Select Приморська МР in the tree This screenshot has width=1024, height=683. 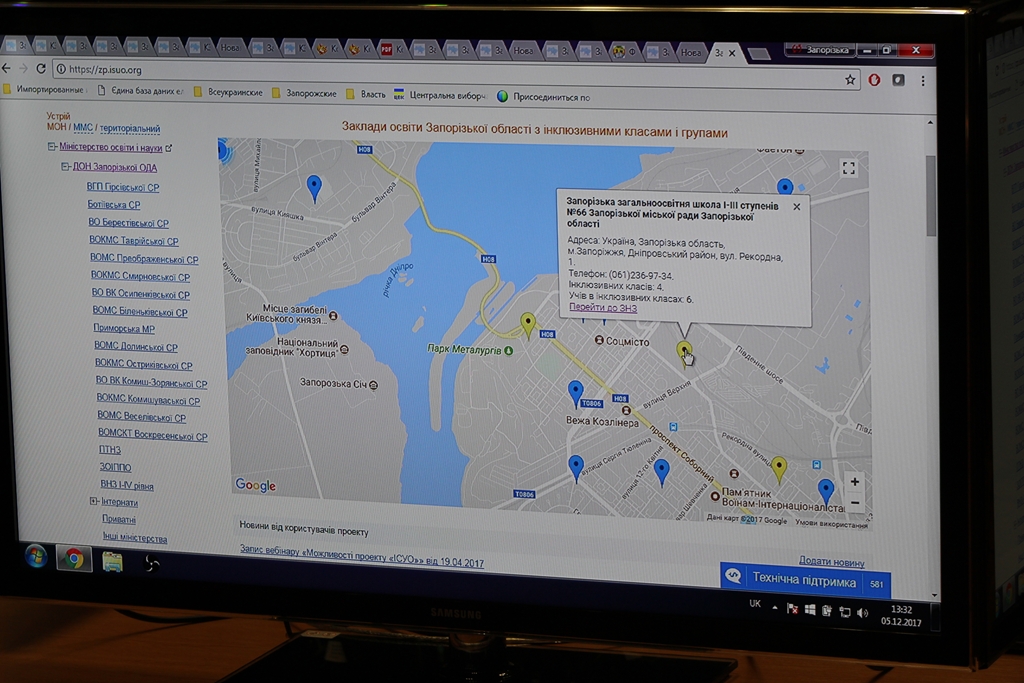[x=124, y=328]
